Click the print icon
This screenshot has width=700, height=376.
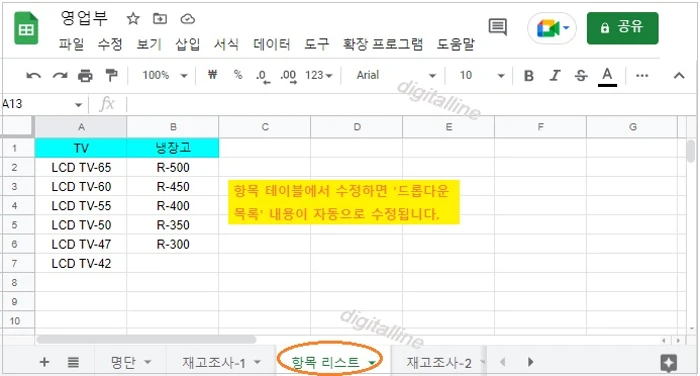point(85,75)
